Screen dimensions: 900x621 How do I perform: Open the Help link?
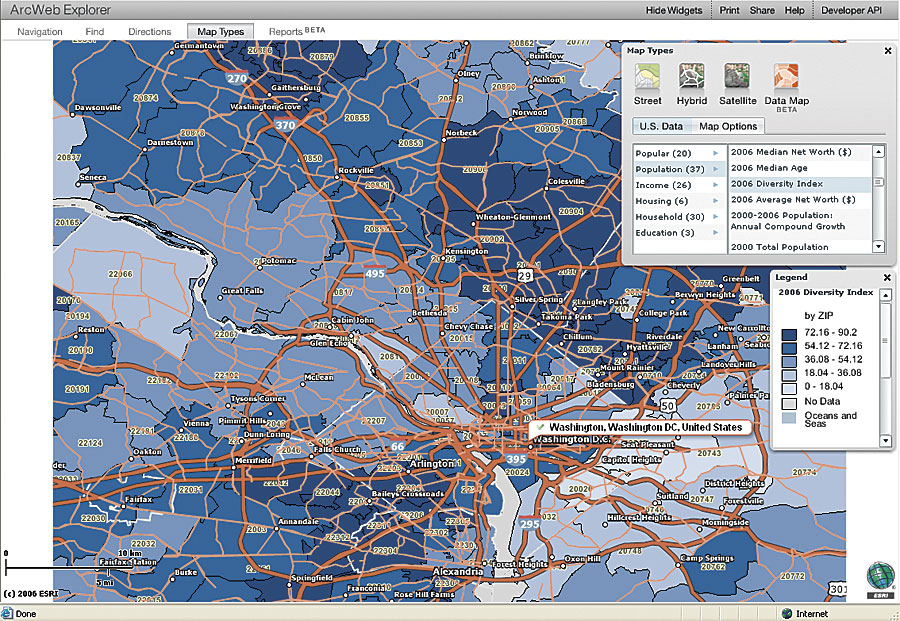(x=794, y=10)
